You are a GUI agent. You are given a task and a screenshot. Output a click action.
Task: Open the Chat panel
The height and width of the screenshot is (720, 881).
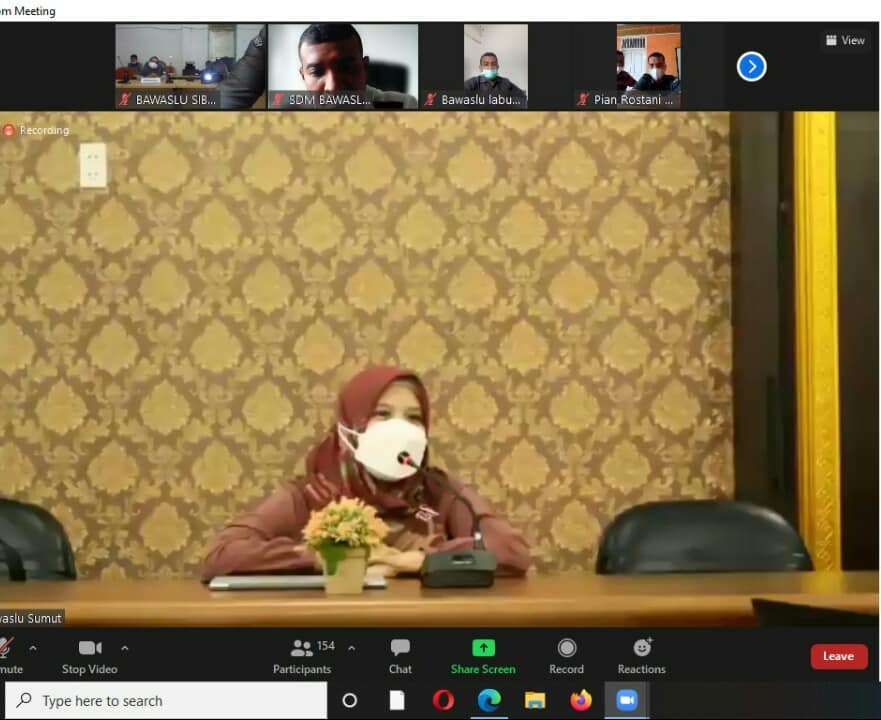pos(400,656)
